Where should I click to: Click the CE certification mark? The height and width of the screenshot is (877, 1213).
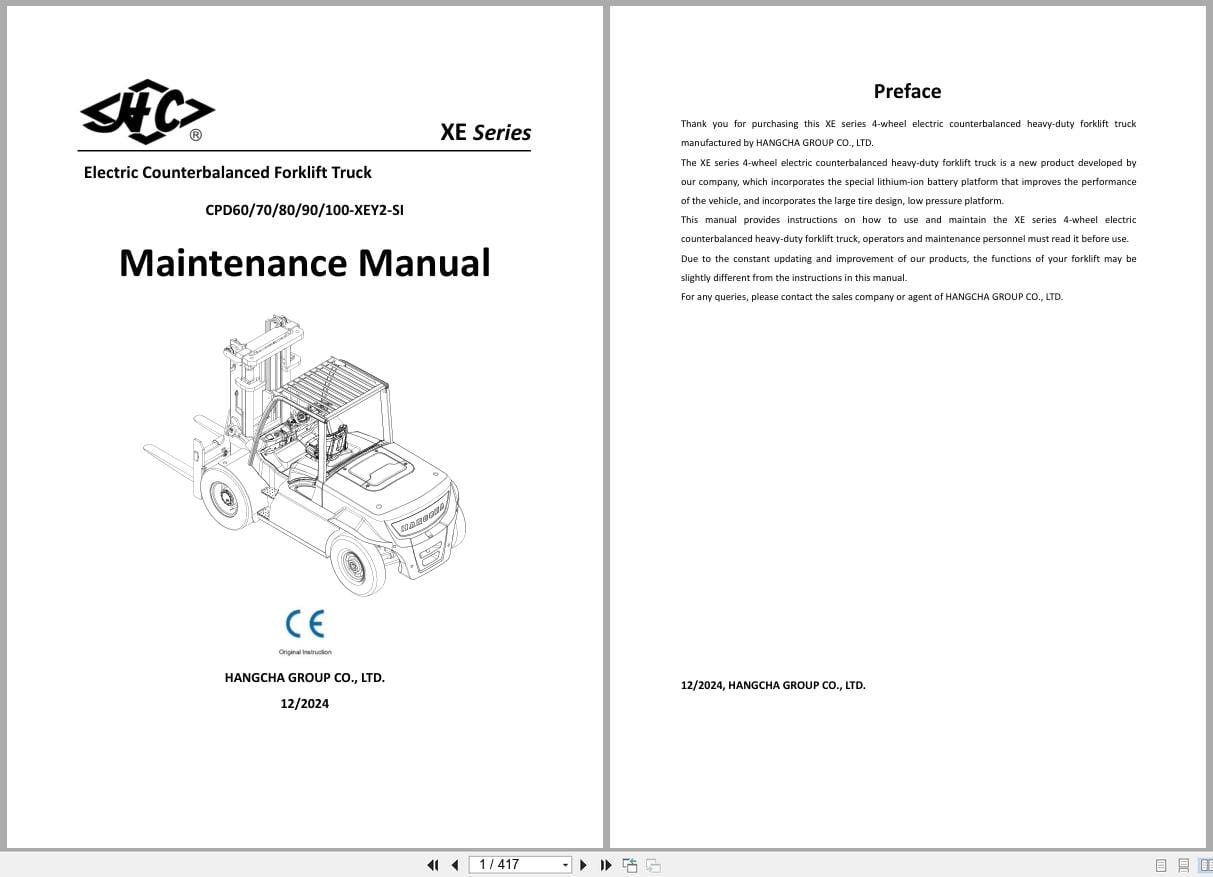[304, 625]
